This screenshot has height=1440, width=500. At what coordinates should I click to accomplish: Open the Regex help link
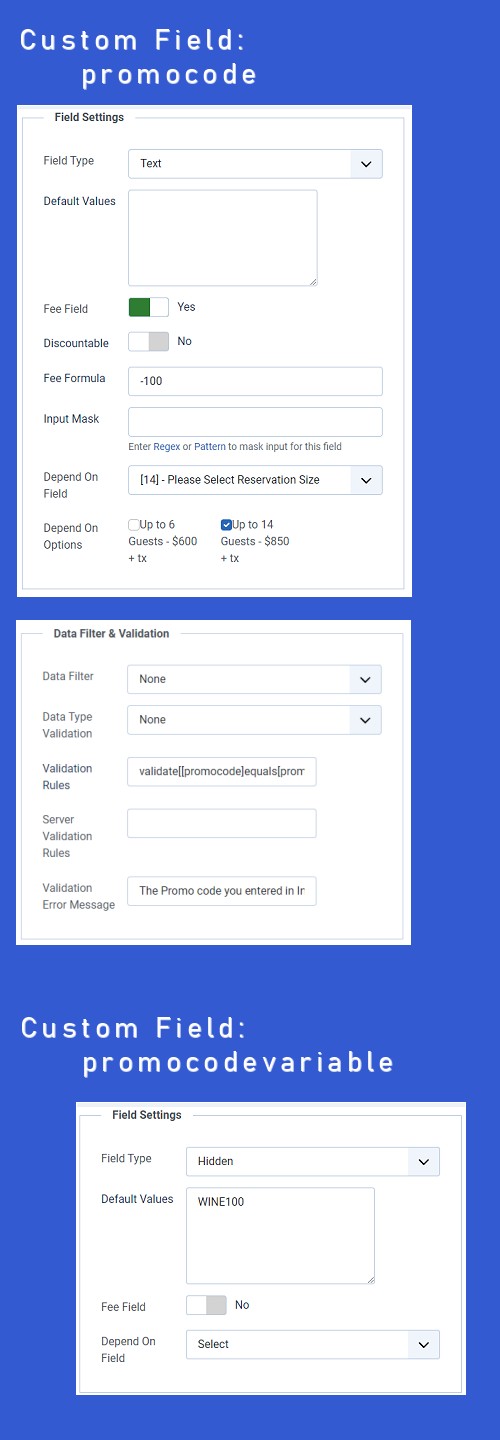(166, 446)
